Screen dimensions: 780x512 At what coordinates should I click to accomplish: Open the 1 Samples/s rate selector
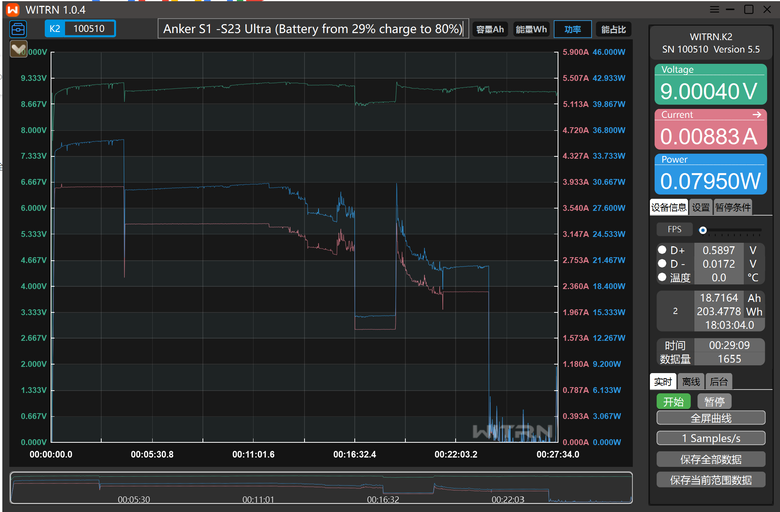710,438
